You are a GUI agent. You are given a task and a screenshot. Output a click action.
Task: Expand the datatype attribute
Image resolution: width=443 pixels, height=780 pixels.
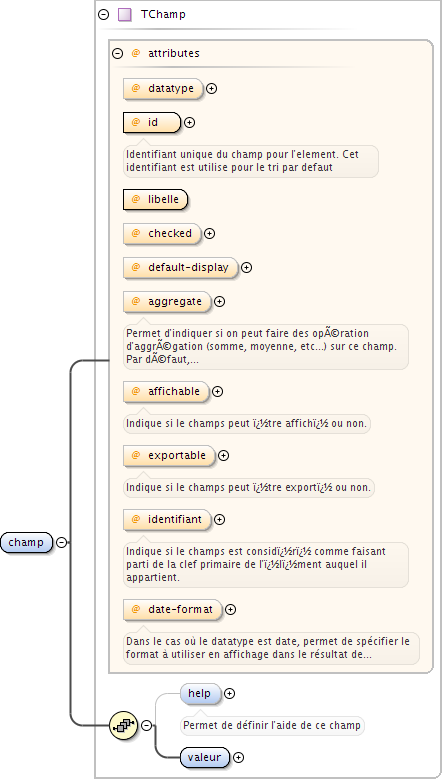(x=212, y=89)
